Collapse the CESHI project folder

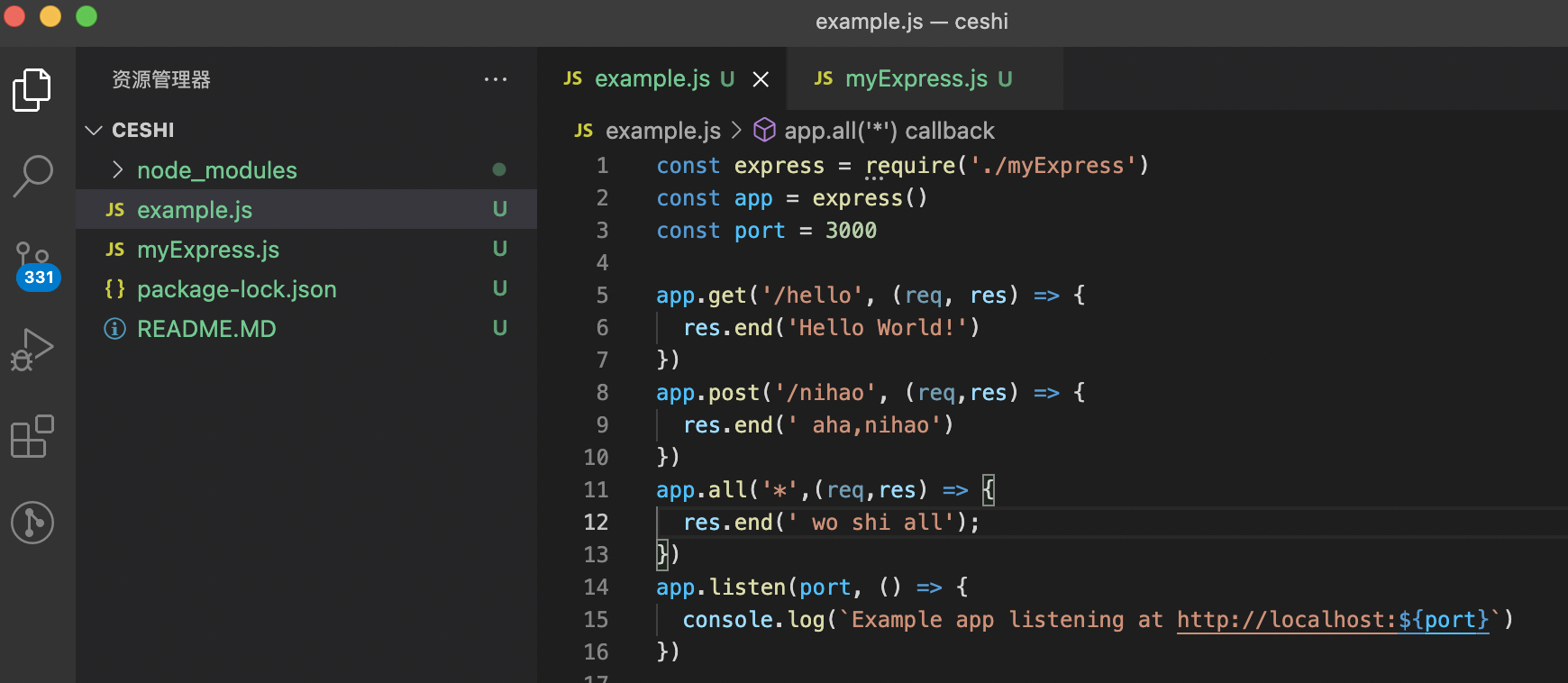[x=306, y=130]
